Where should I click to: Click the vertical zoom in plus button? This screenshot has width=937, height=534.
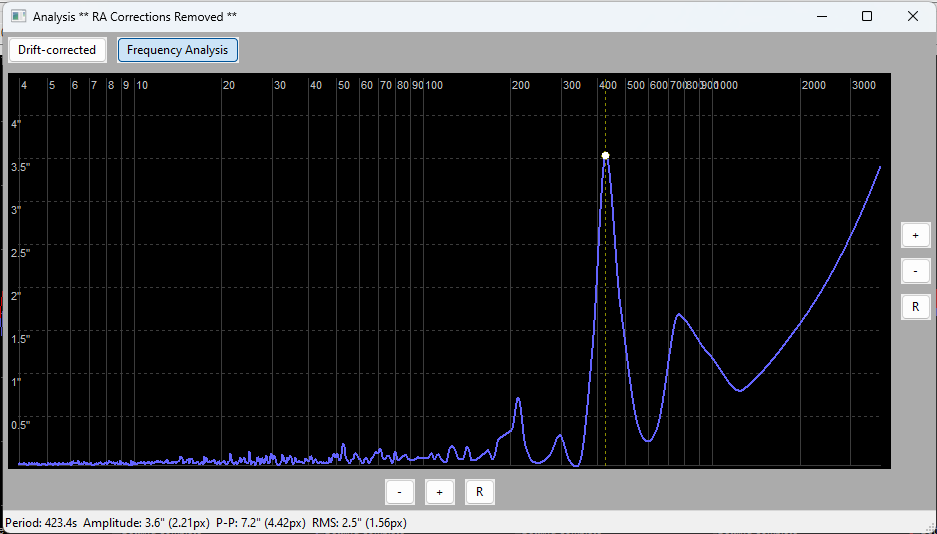(915, 235)
